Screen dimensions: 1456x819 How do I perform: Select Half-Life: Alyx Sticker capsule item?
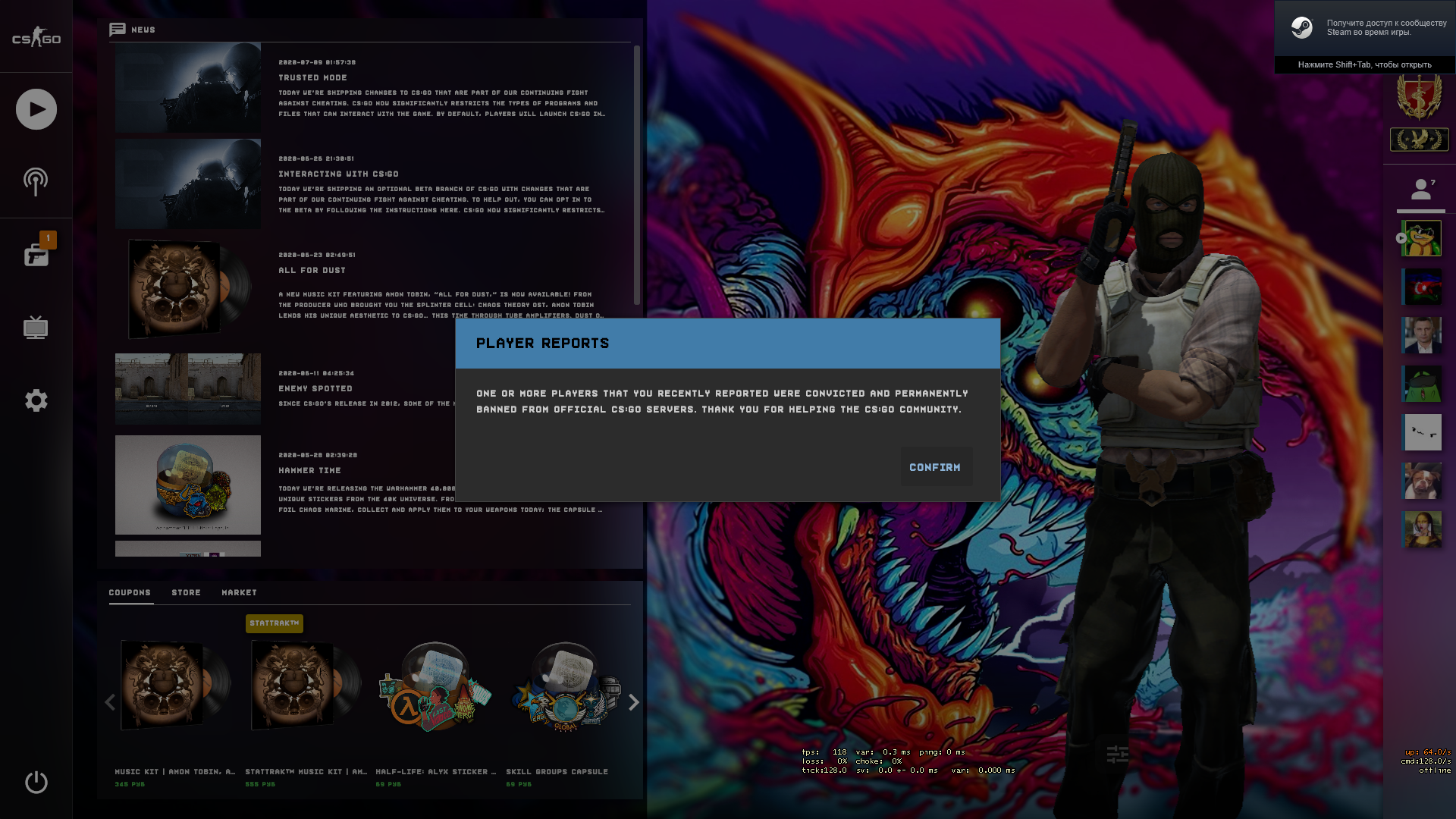(436, 686)
